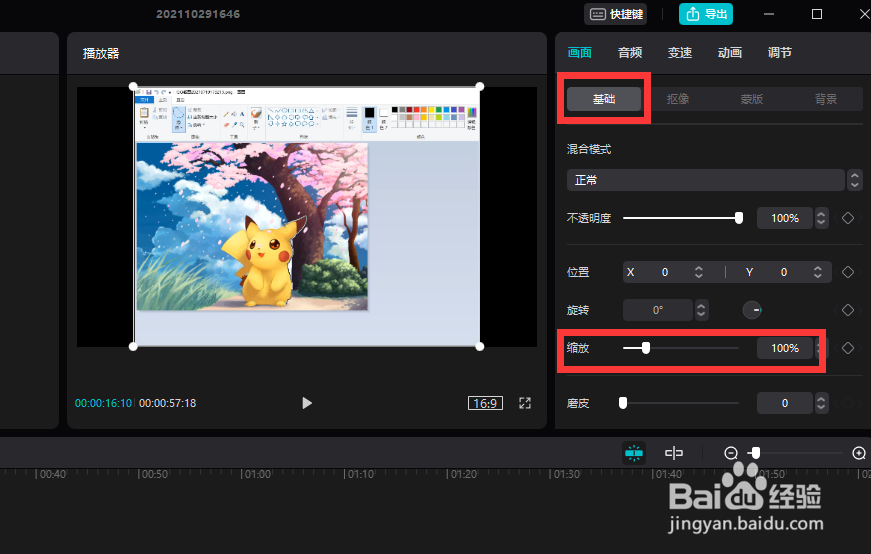Click the position Y stepper arrows

coord(818,272)
